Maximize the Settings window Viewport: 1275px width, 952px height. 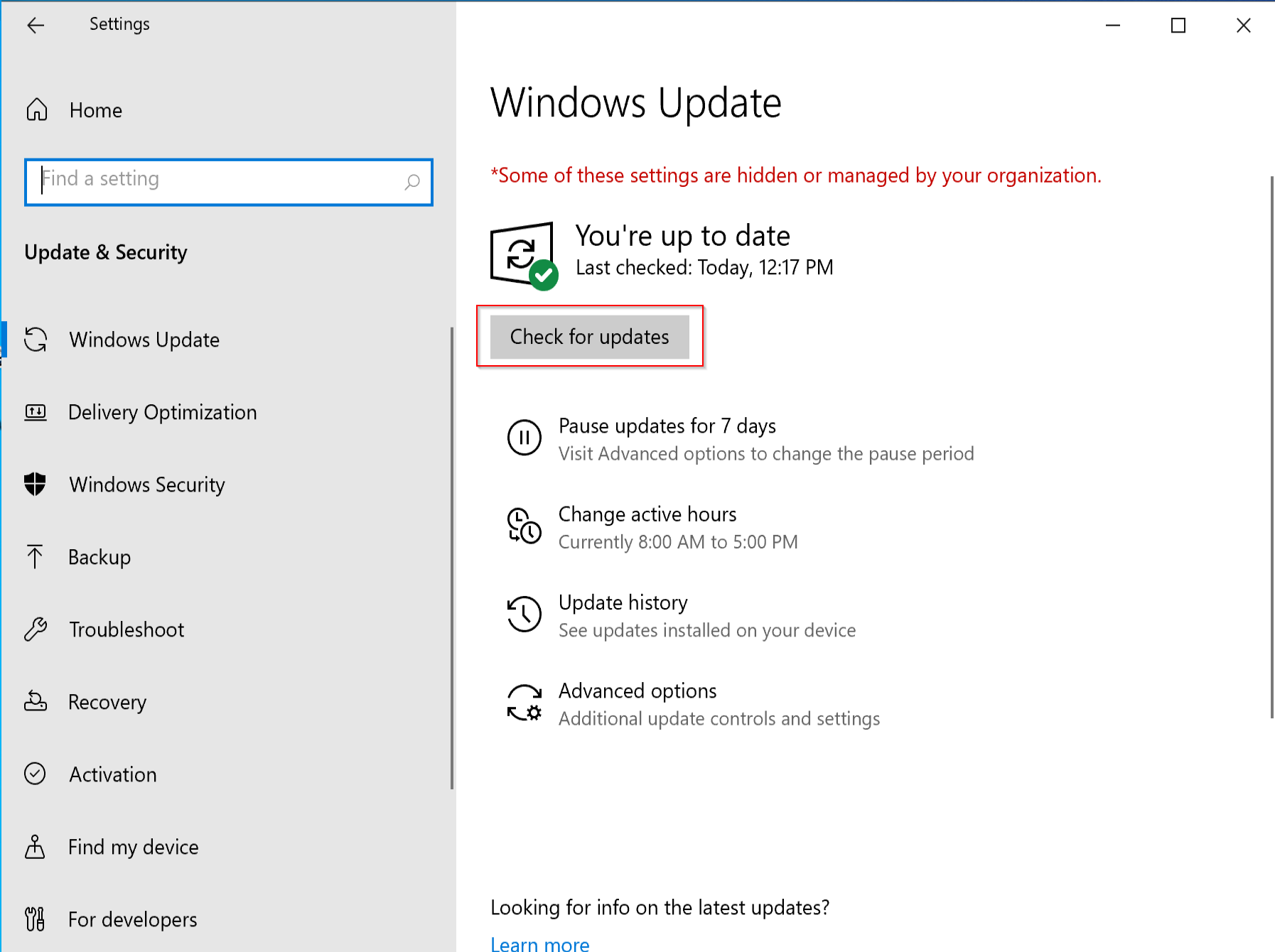pyautogui.click(x=1178, y=26)
